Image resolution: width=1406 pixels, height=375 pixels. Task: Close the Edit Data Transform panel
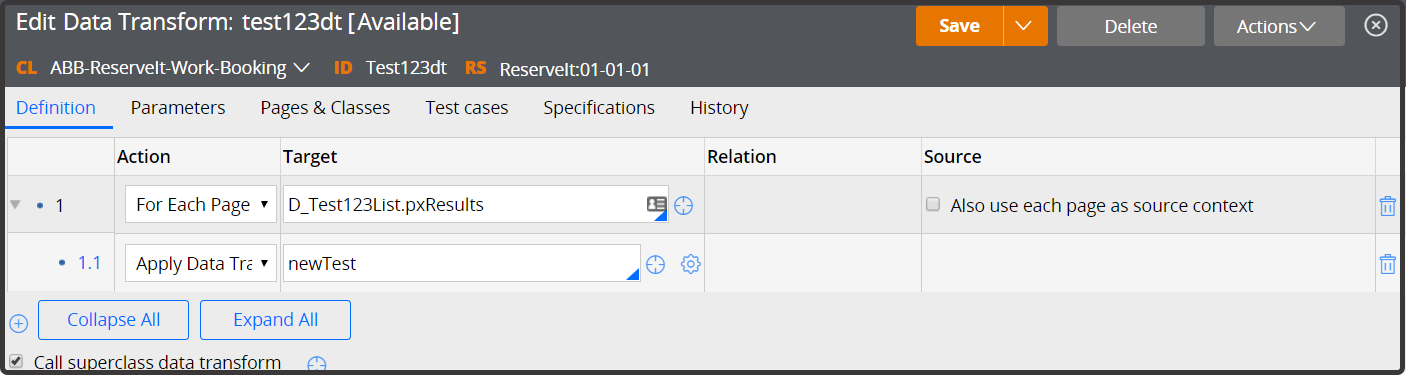click(1376, 26)
